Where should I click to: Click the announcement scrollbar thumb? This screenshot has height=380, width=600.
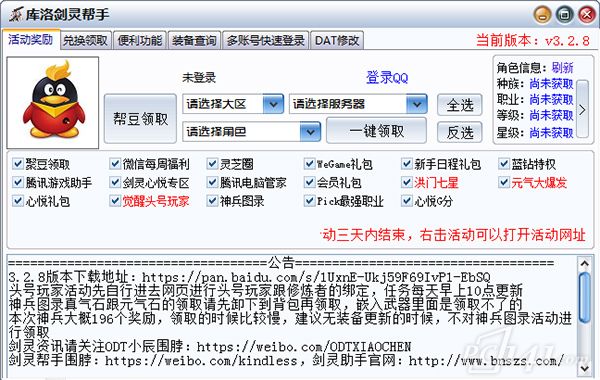pos(584,297)
